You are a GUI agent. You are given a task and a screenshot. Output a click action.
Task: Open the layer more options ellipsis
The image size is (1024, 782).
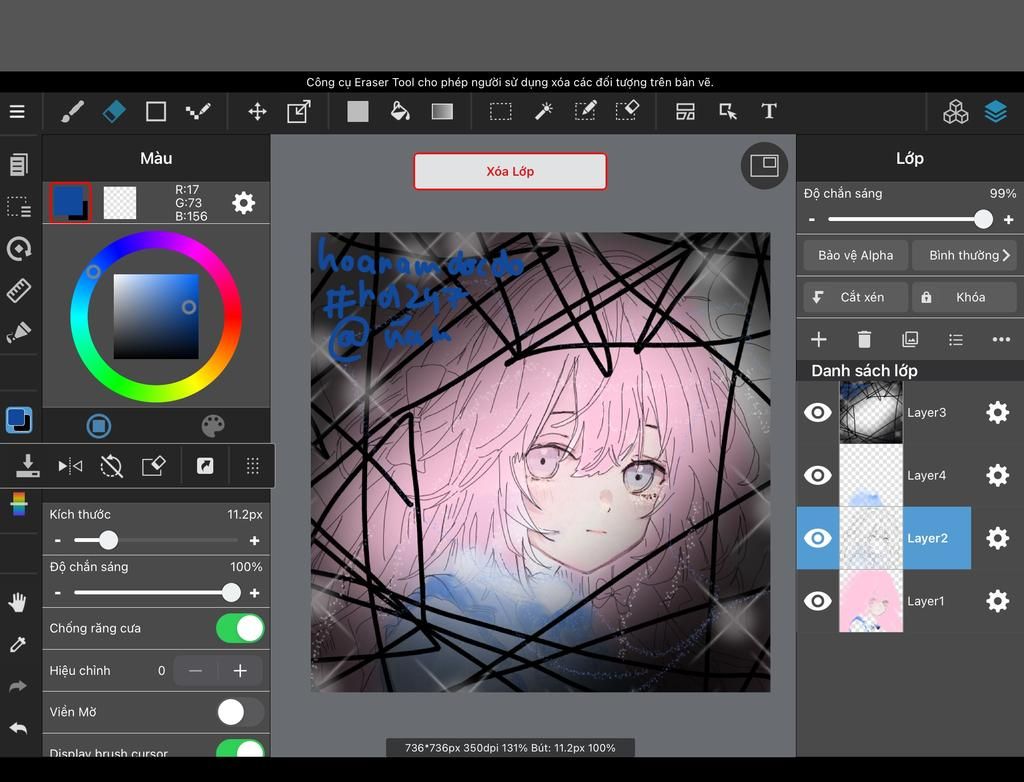click(x=1001, y=339)
